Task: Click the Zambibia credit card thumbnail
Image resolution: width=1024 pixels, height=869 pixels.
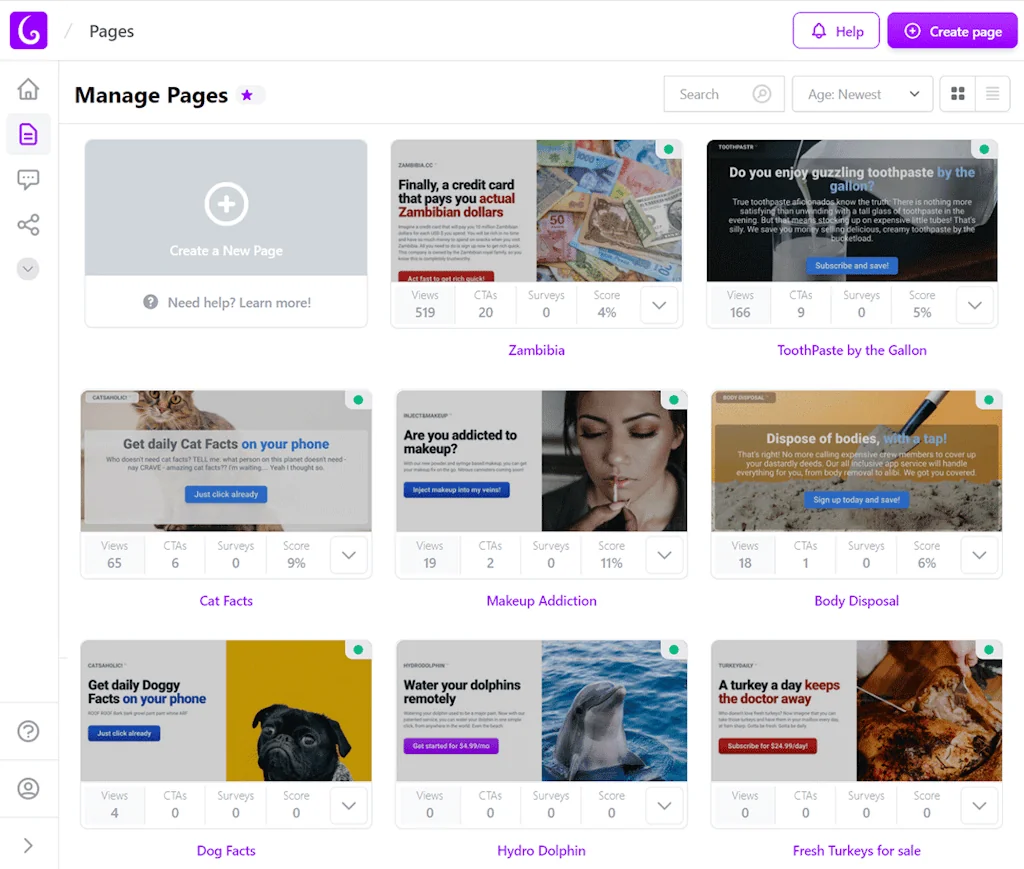Action: coord(536,210)
